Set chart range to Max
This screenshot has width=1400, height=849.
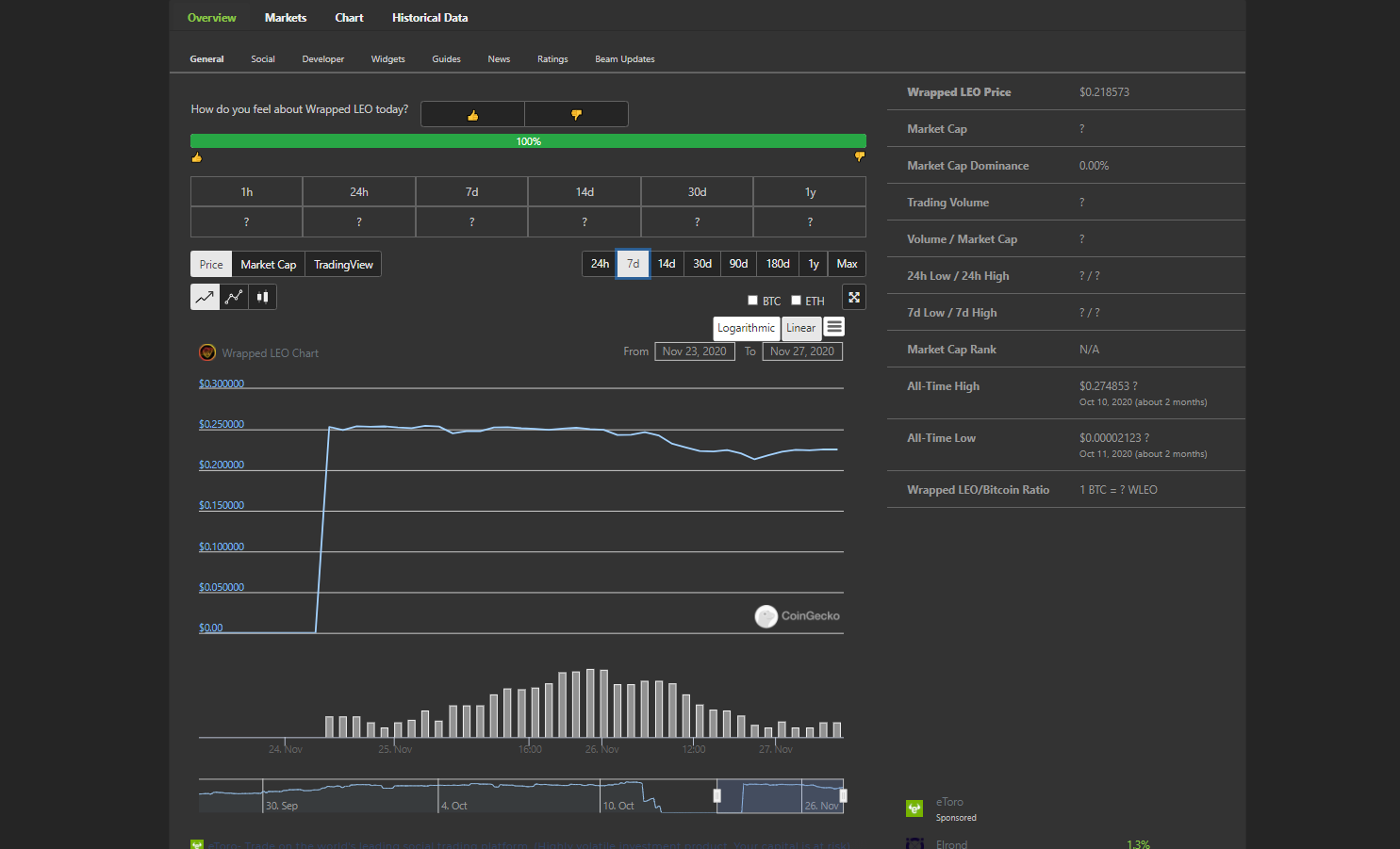tap(847, 264)
